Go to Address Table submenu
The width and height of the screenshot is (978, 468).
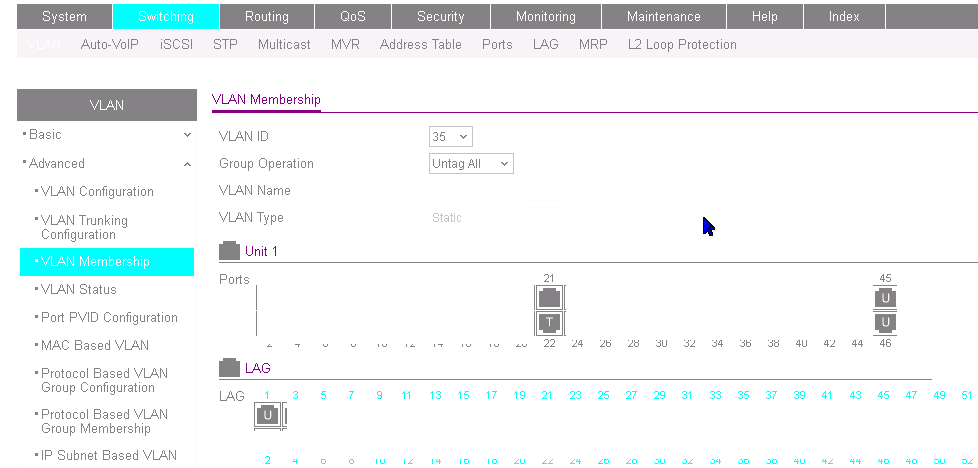click(421, 44)
